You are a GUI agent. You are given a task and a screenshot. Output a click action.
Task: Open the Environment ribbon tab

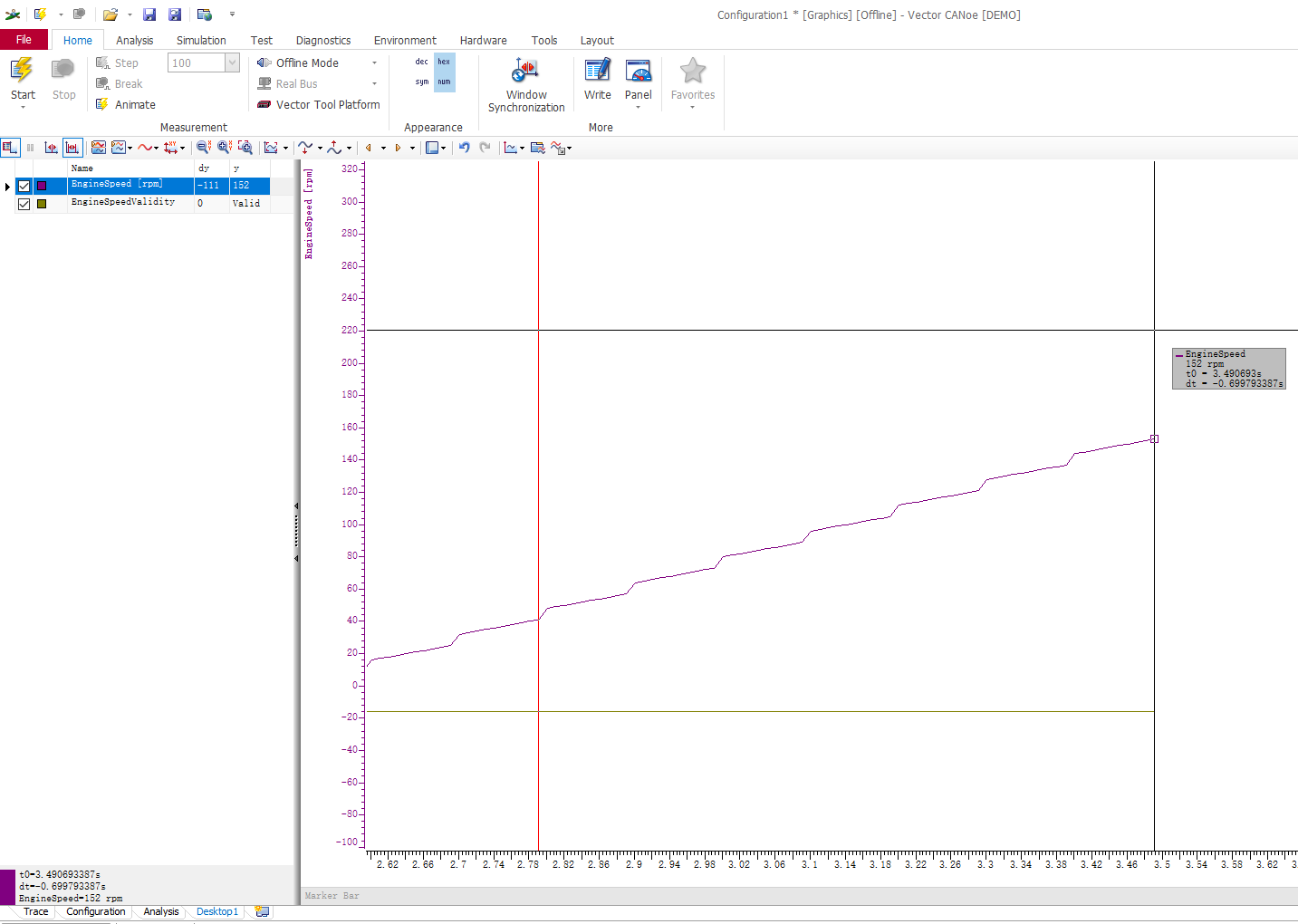coord(405,41)
